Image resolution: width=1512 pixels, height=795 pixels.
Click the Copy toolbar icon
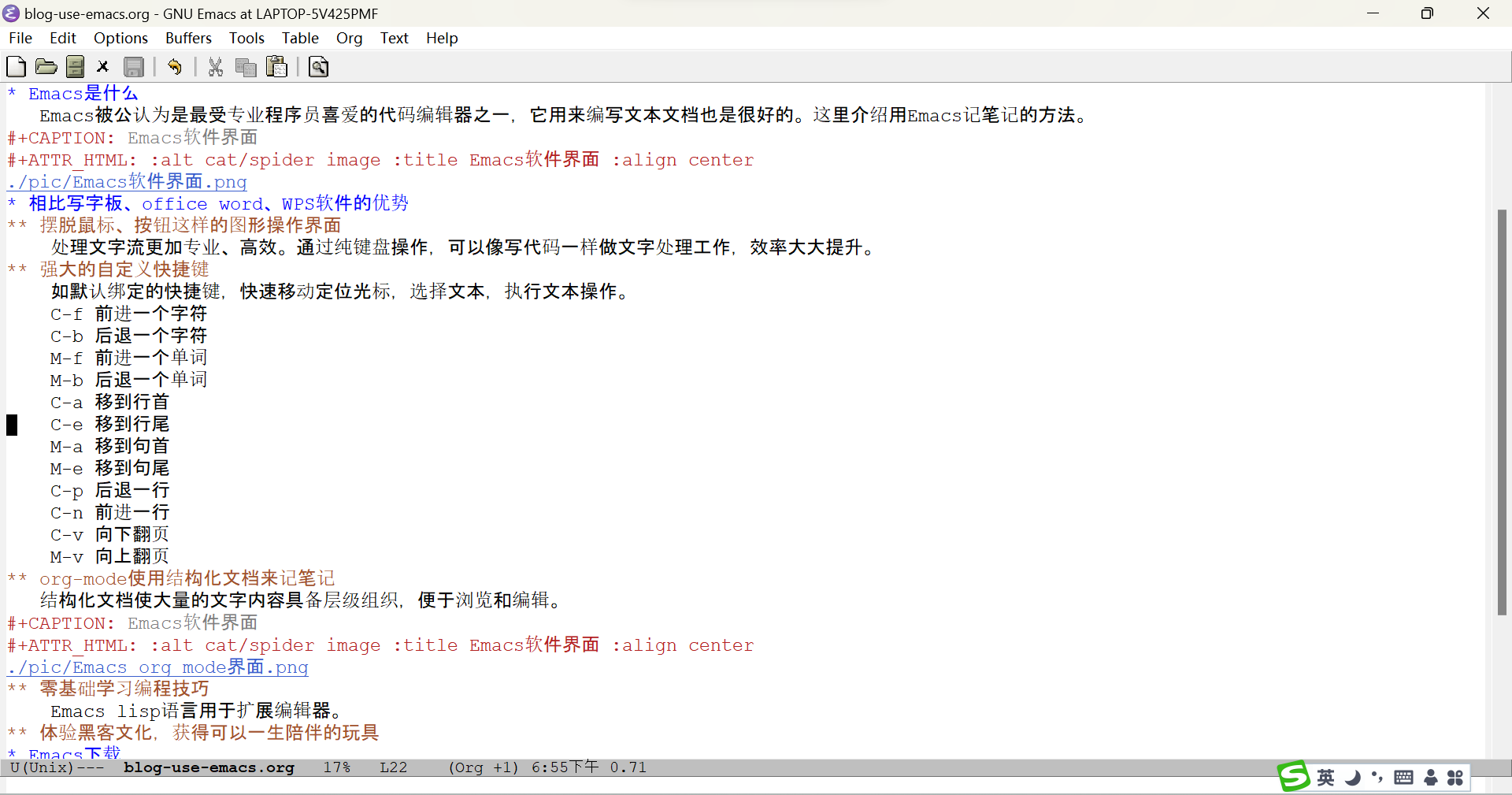[x=246, y=67]
